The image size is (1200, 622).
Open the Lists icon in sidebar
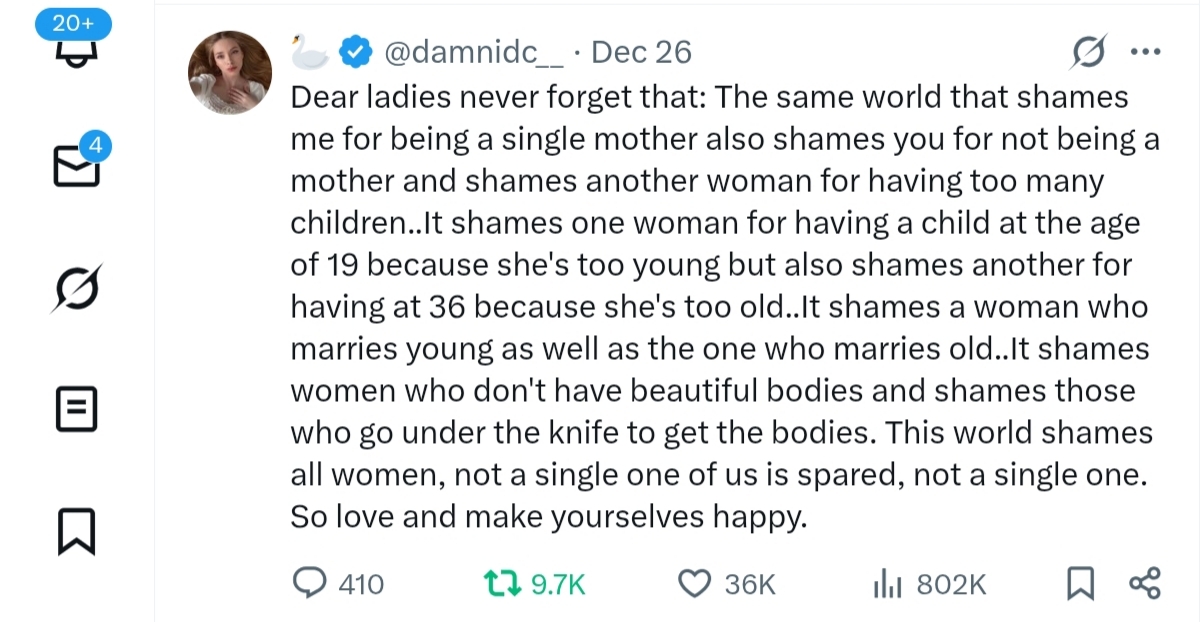[x=76, y=408]
